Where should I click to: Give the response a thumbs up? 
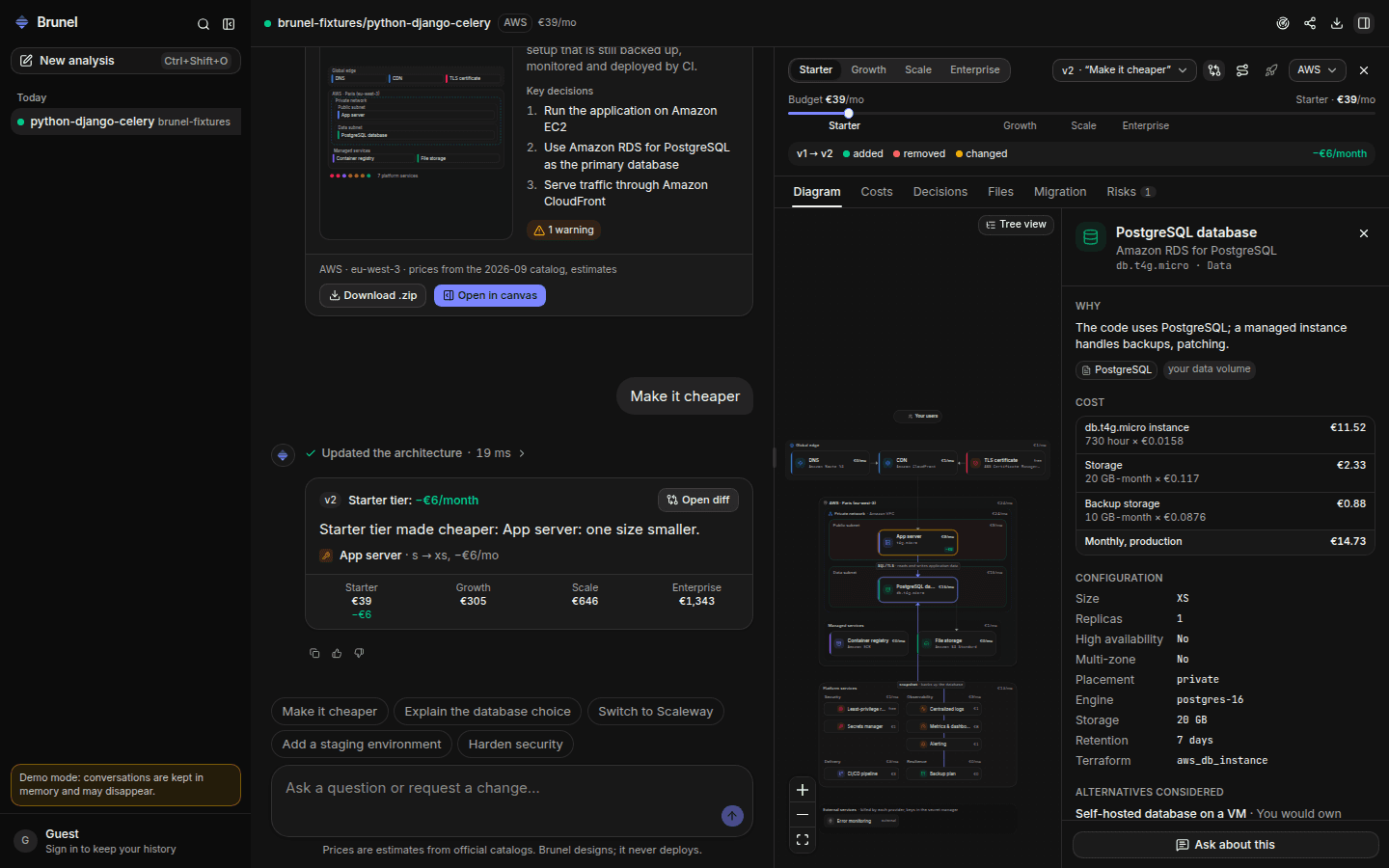(337, 653)
